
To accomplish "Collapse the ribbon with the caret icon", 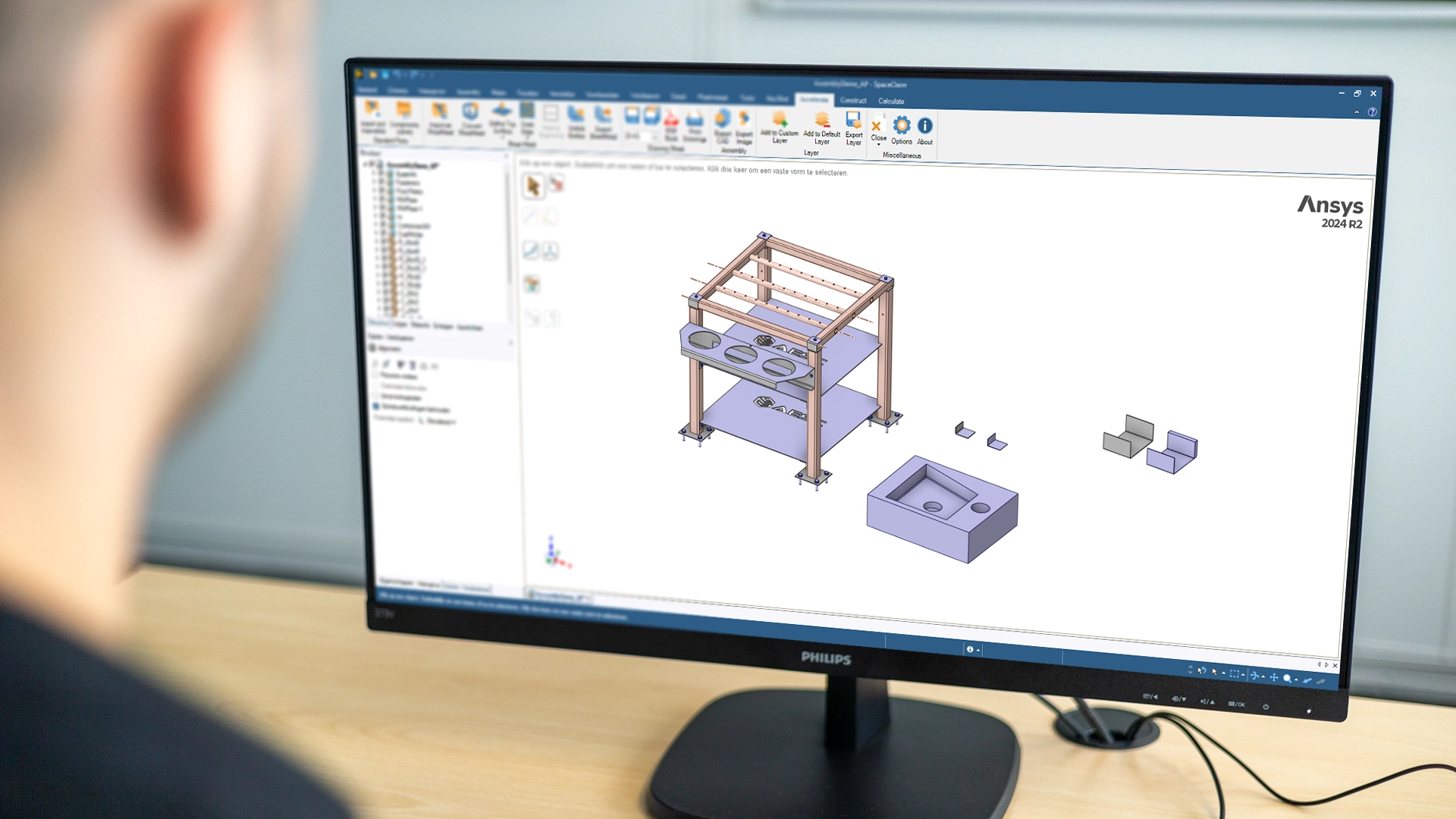I will point(1357,112).
